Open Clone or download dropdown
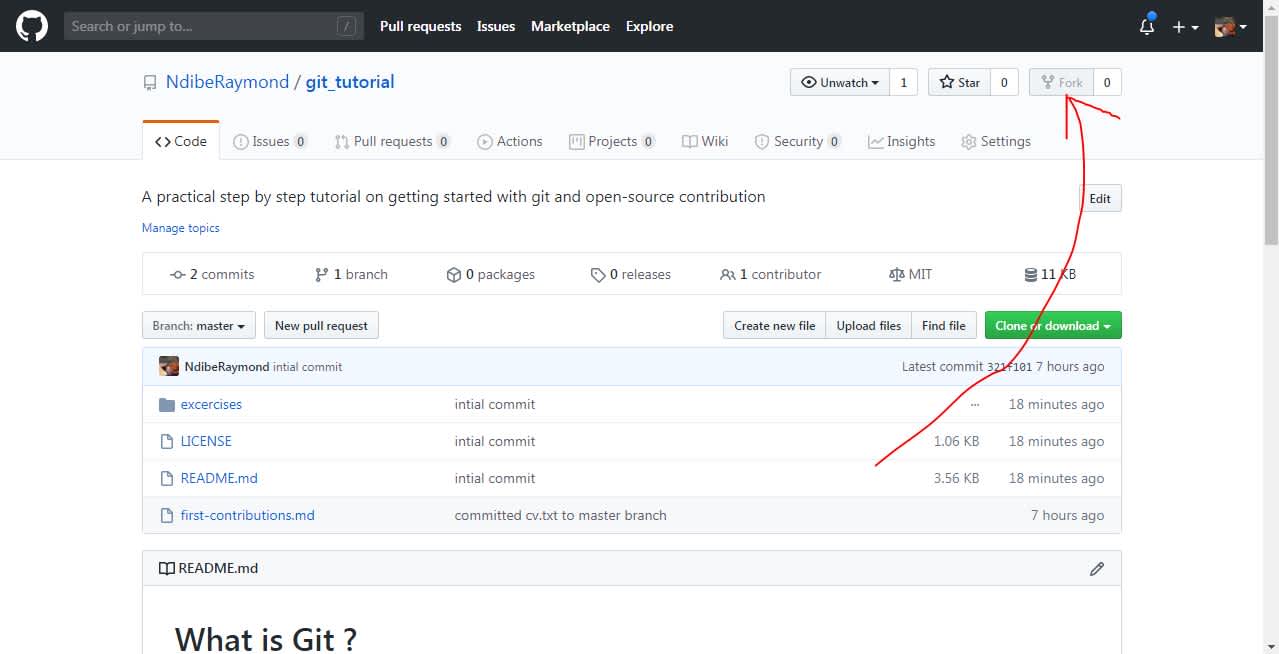Screen dimensions: 1279x654 point(1053,325)
